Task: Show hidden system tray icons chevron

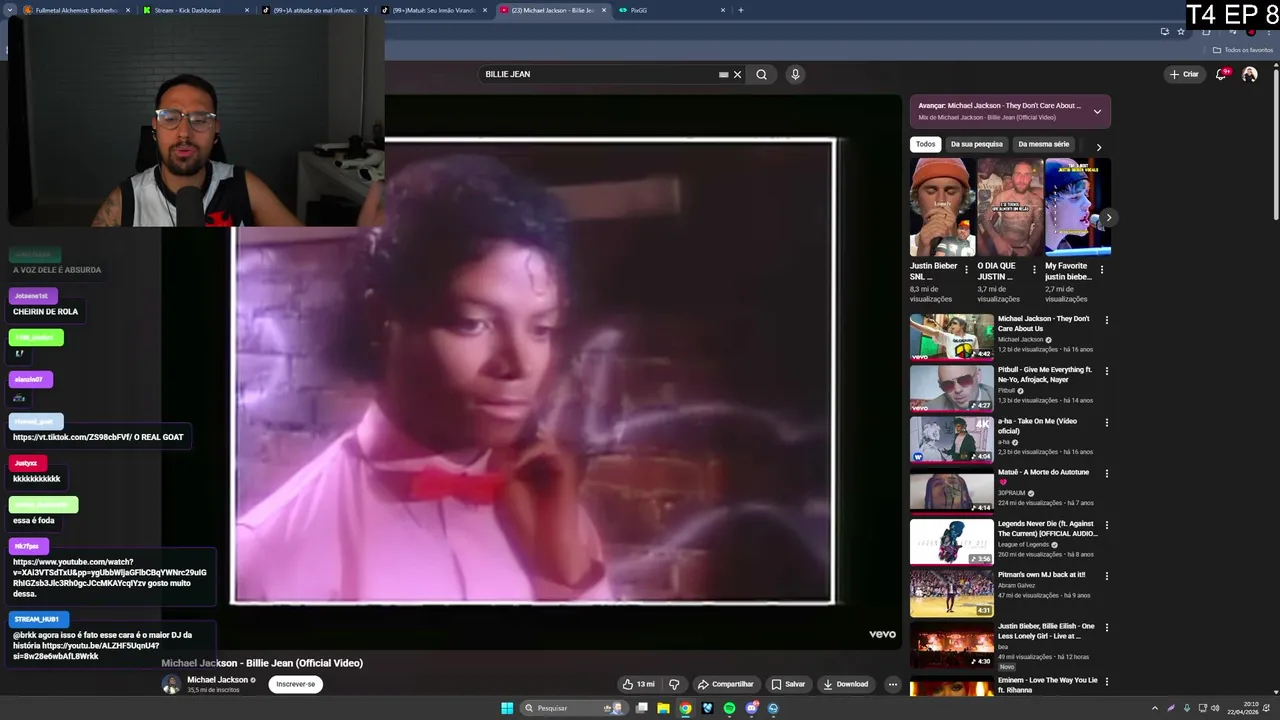Action: pos(1156,708)
